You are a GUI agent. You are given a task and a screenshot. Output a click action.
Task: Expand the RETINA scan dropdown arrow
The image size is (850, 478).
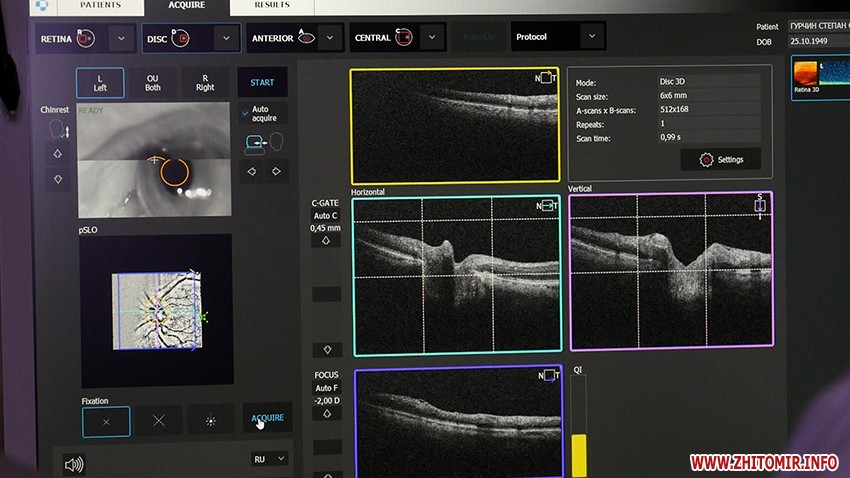(x=121, y=38)
